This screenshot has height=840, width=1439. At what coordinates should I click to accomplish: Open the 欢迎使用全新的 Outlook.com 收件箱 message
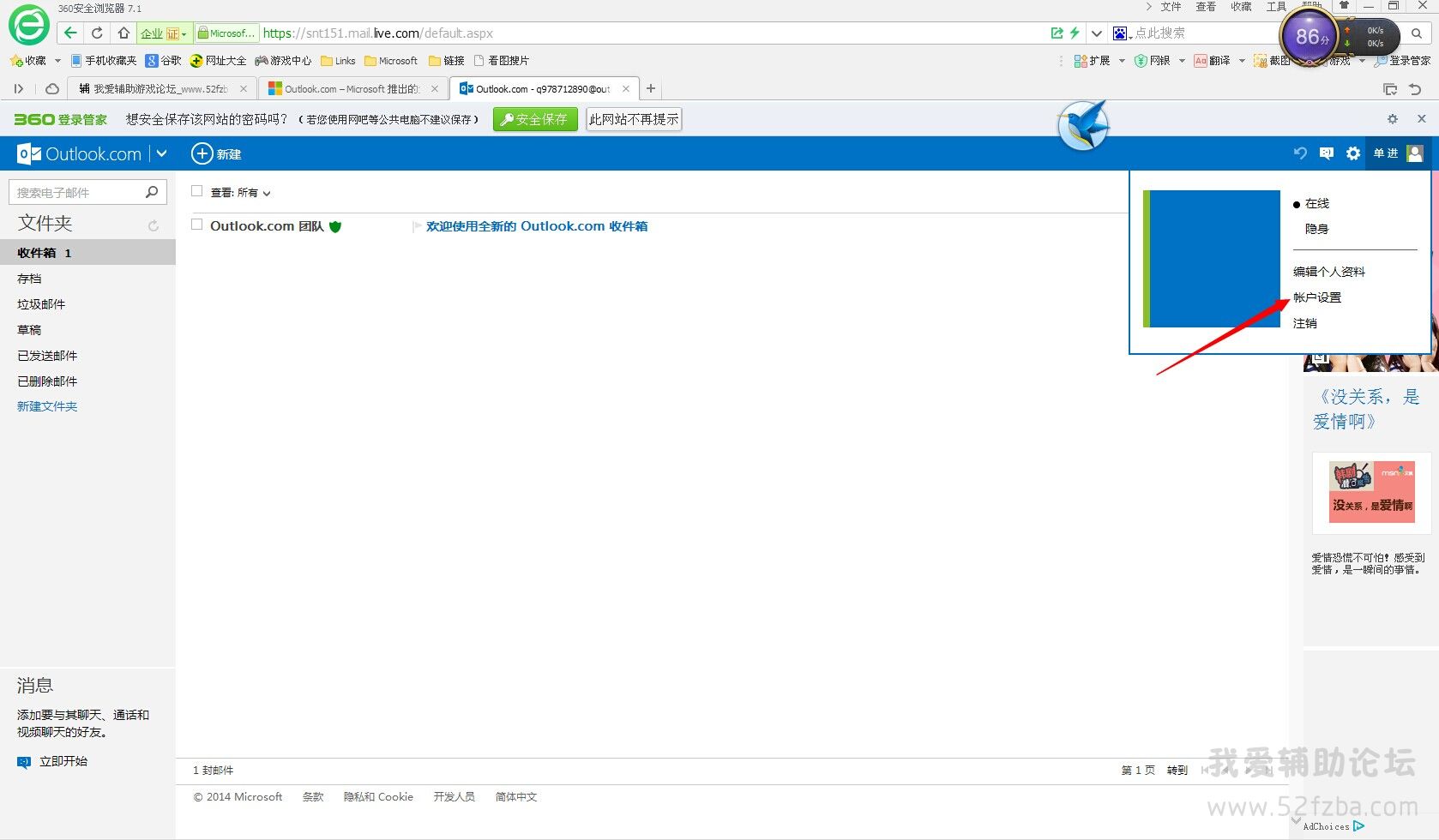537,226
